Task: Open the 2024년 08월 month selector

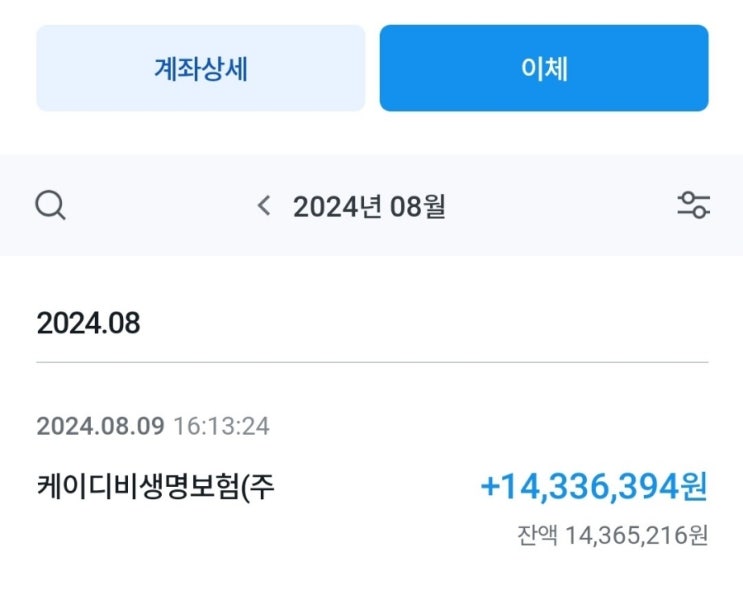Action: 369,207
